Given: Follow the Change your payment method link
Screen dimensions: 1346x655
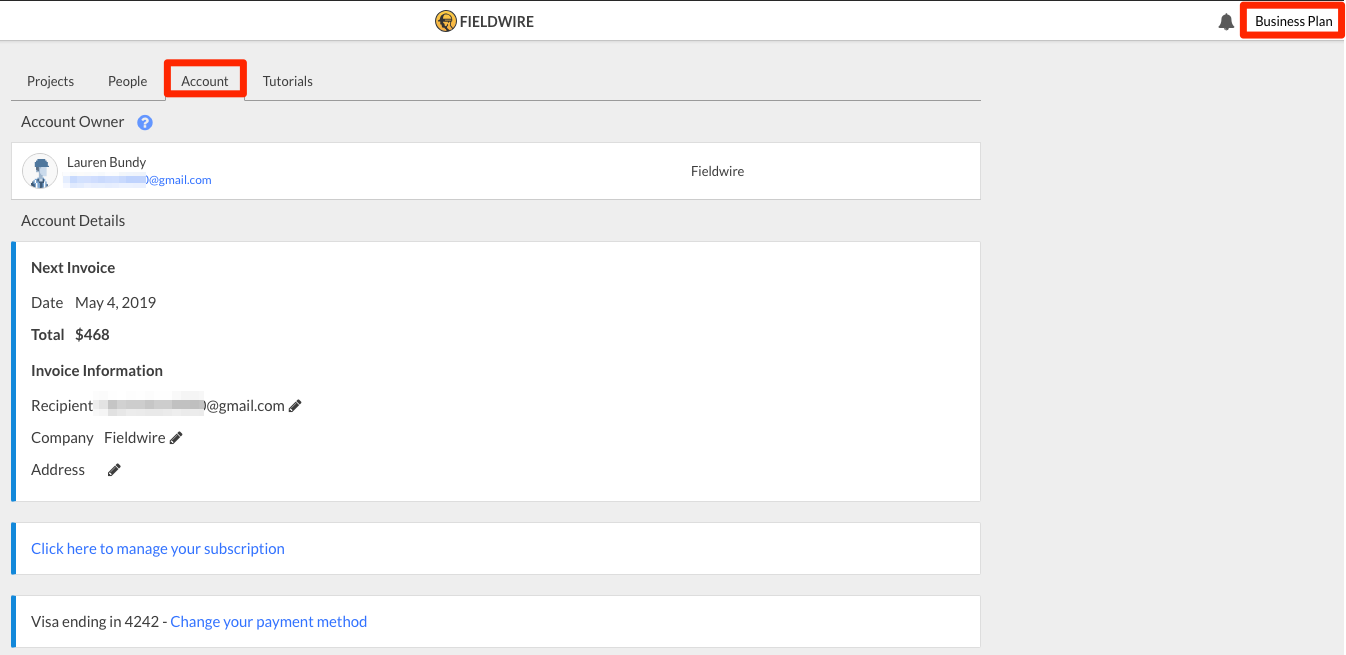Looking at the screenshot, I should [x=269, y=622].
